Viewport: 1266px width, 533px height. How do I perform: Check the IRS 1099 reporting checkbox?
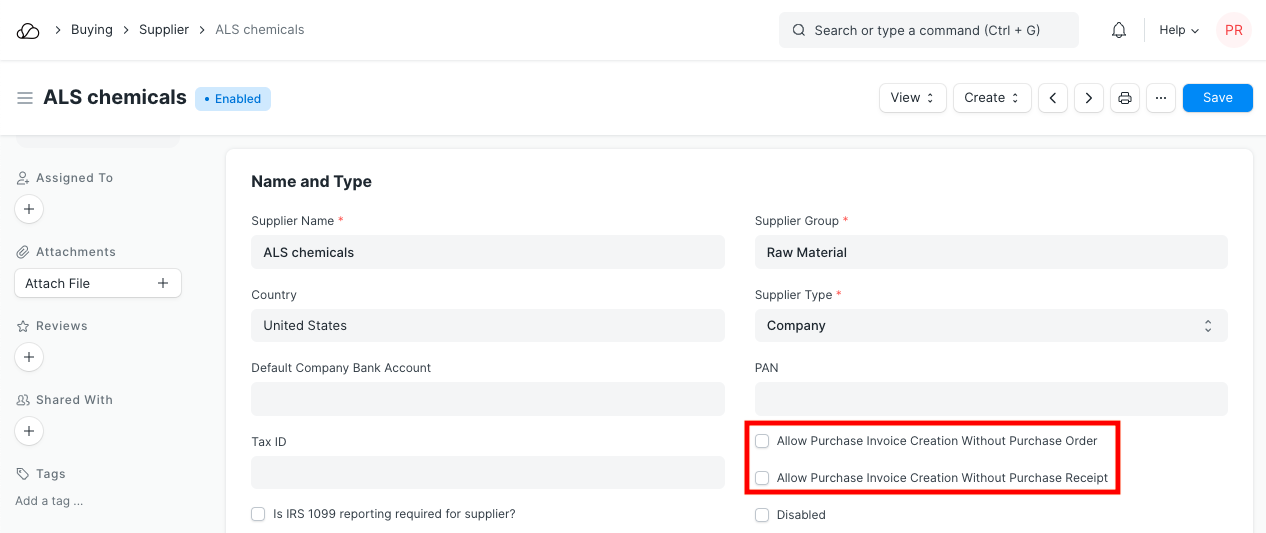point(259,514)
